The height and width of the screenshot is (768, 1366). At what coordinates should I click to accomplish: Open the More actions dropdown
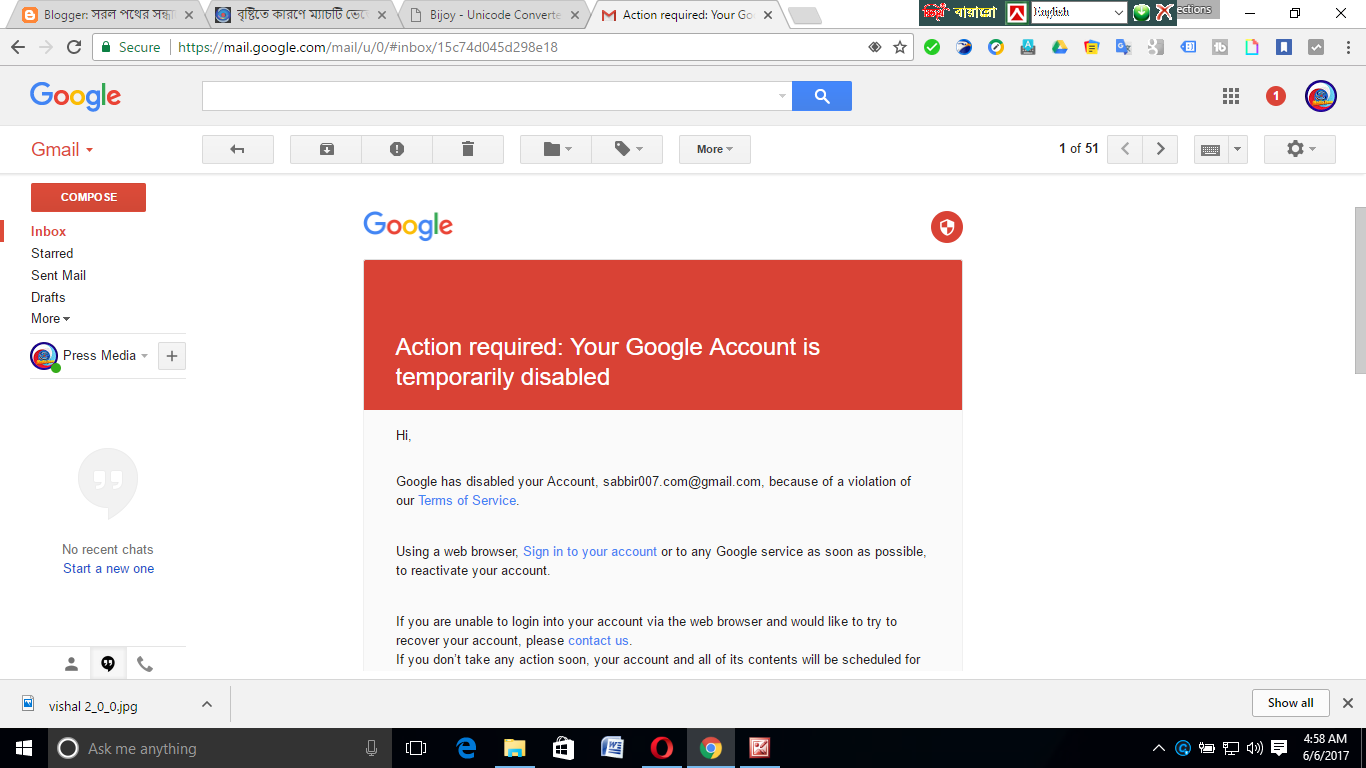[x=715, y=149]
